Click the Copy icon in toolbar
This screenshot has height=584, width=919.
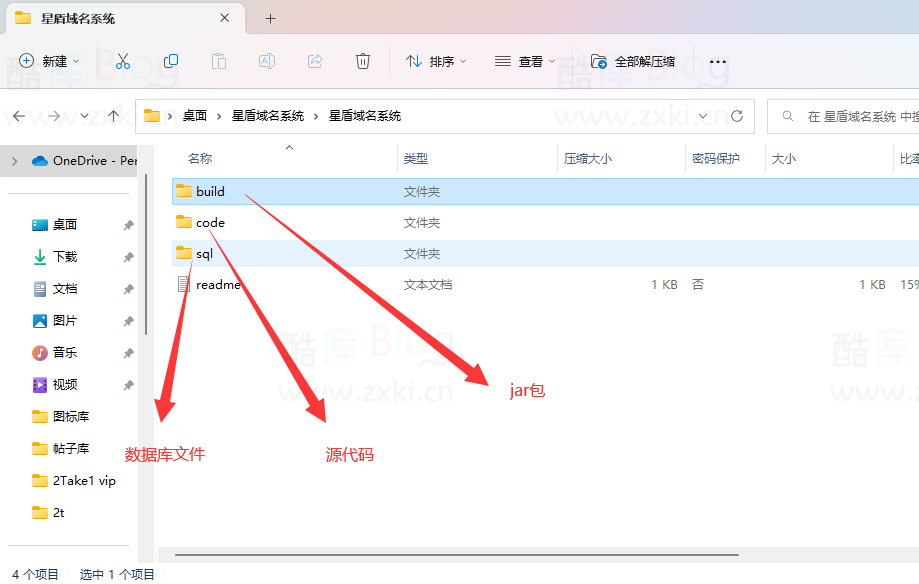(x=171, y=61)
